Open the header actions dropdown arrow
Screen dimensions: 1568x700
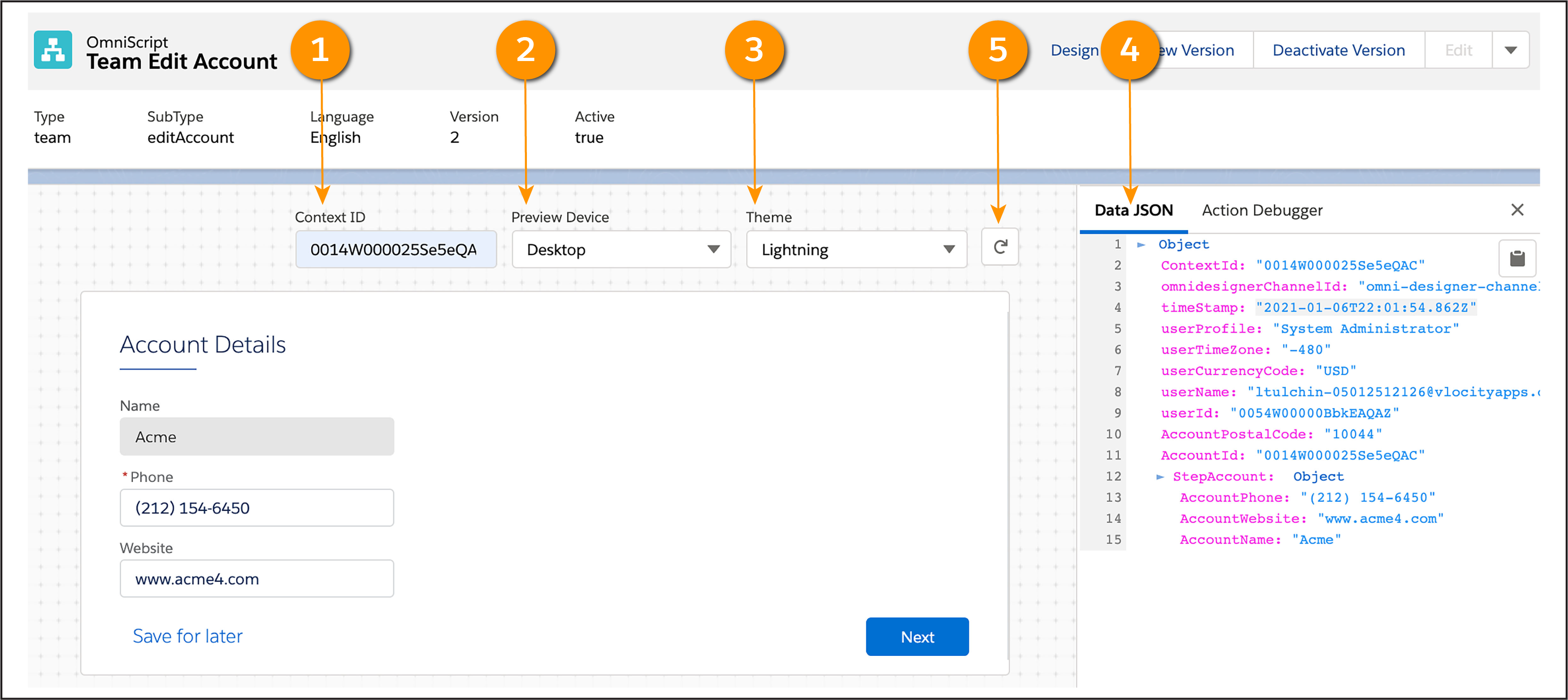coord(1510,51)
